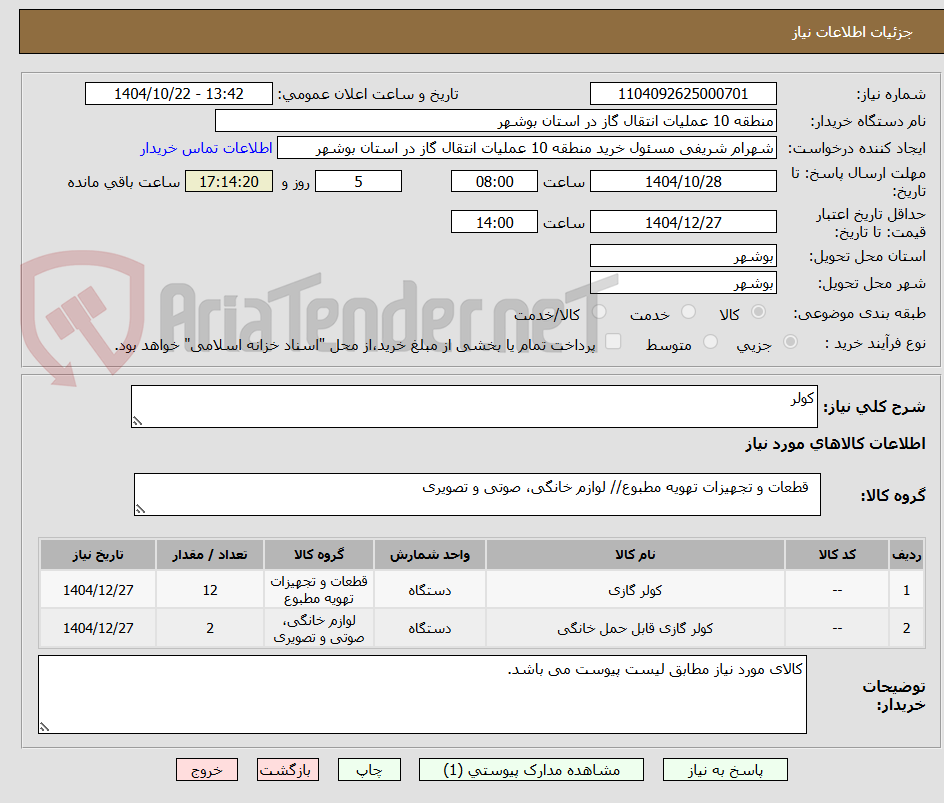Click the خروج button

click(207, 769)
